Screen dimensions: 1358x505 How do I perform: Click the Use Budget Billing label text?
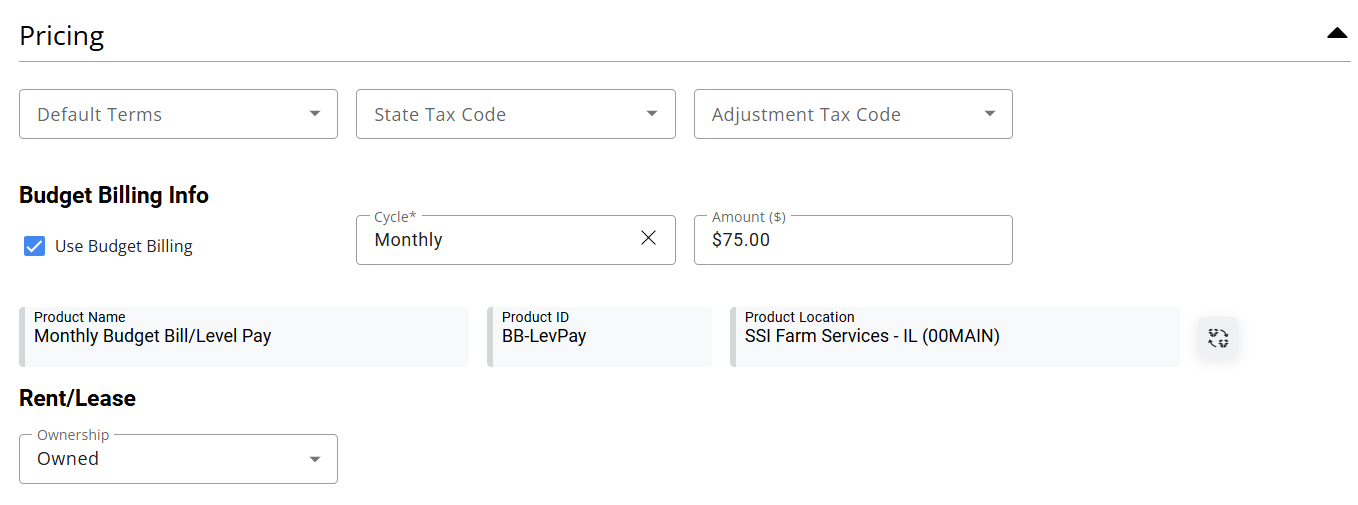point(124,246)
